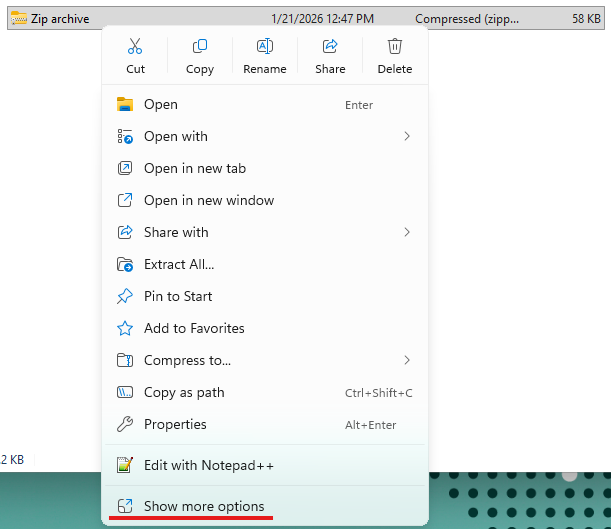Choose Open in new tab

(194, 168)
